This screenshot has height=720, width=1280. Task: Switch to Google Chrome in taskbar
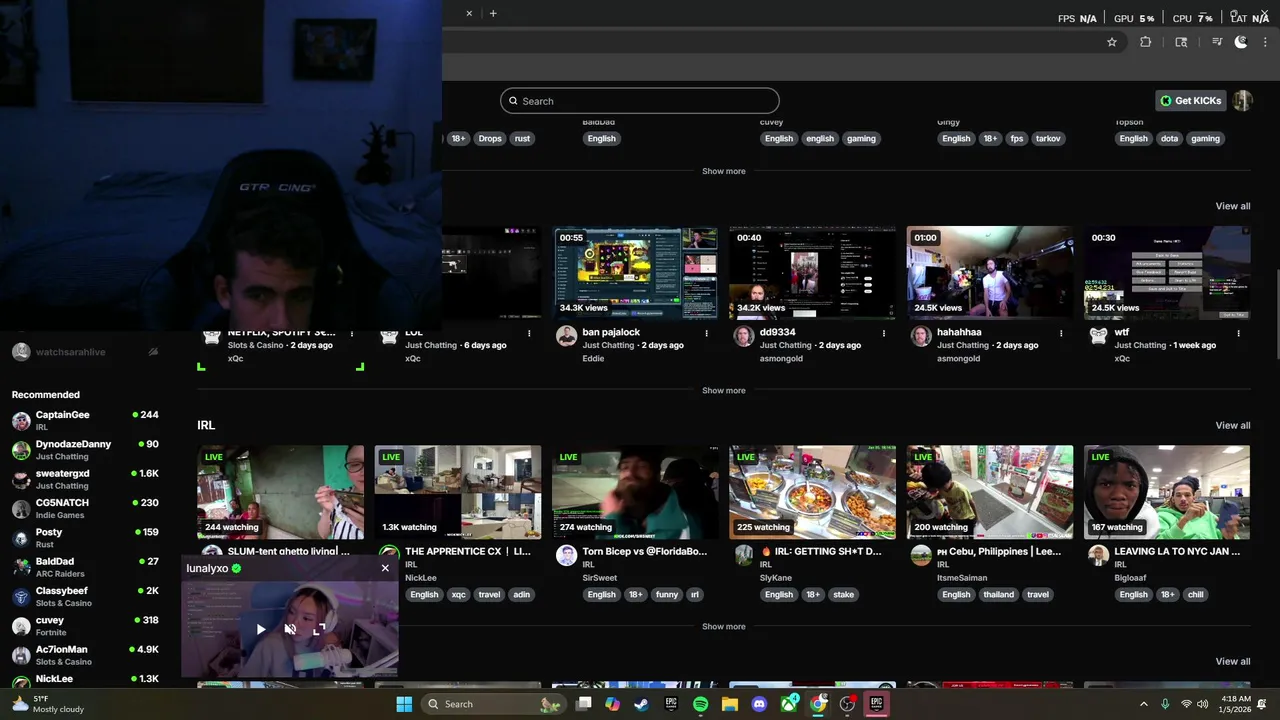pyautogui.click(x=819, y=704)
